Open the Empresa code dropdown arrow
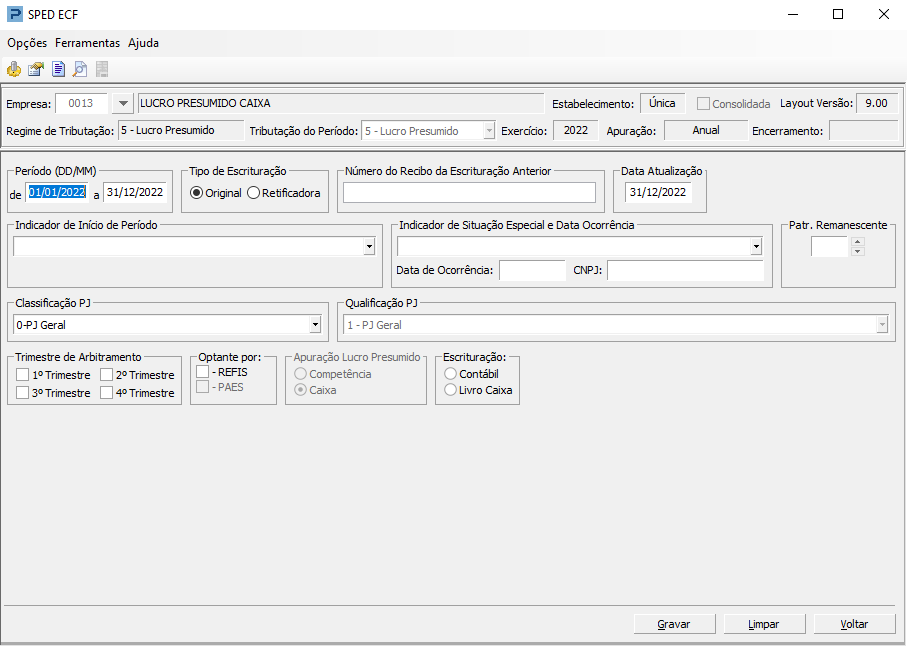Screen dimensions: 907x647 point(123,103)
